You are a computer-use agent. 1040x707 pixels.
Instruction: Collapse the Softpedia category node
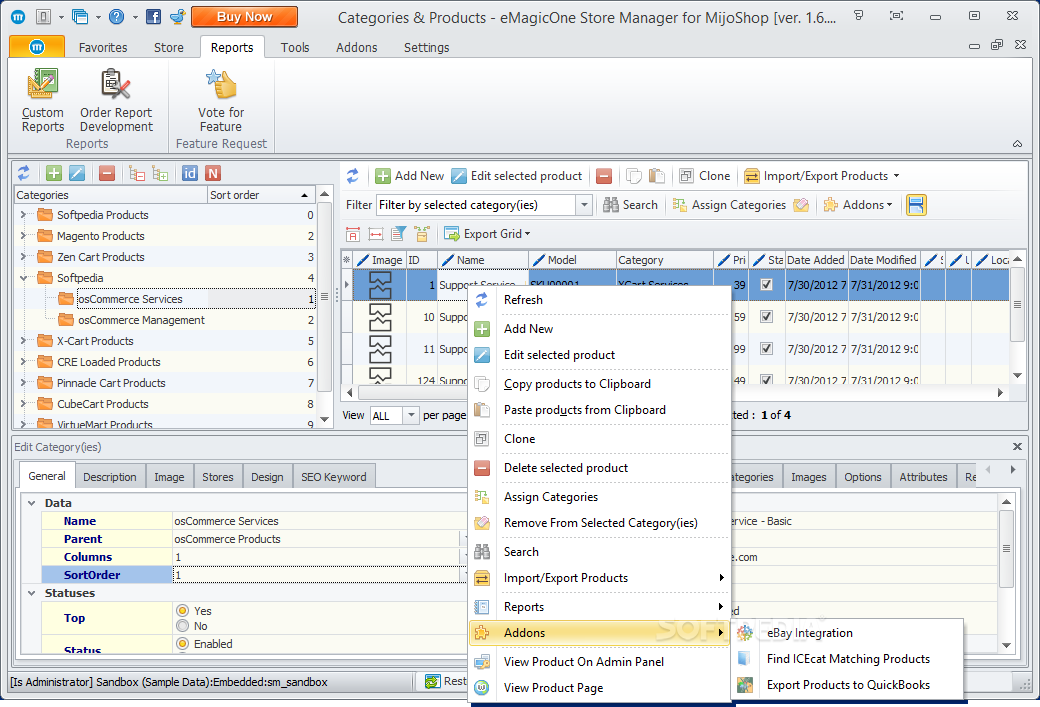pyautogui.click(x=24, y=278)
